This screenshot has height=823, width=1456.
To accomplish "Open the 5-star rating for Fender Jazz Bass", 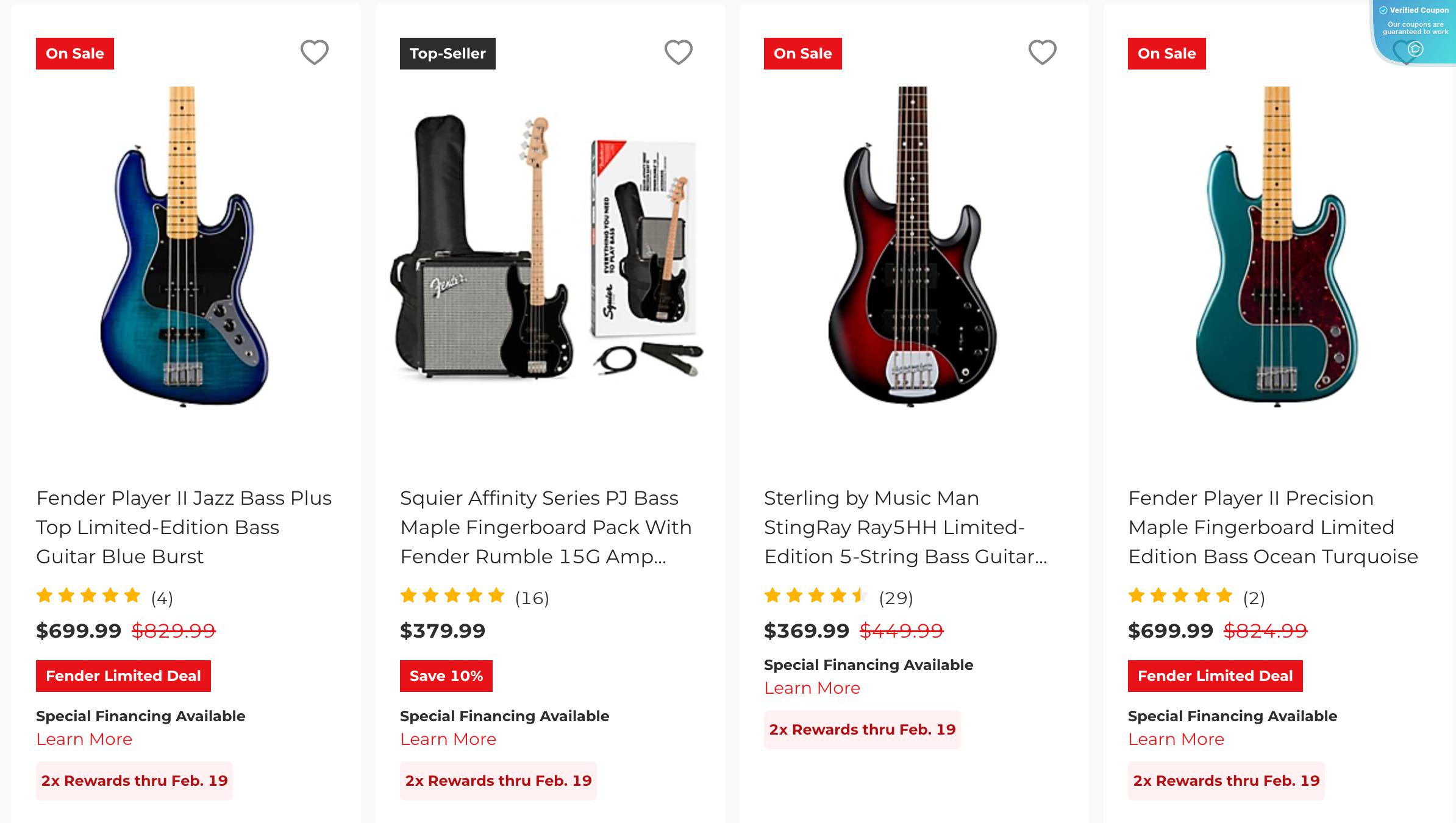I will 88,596.
